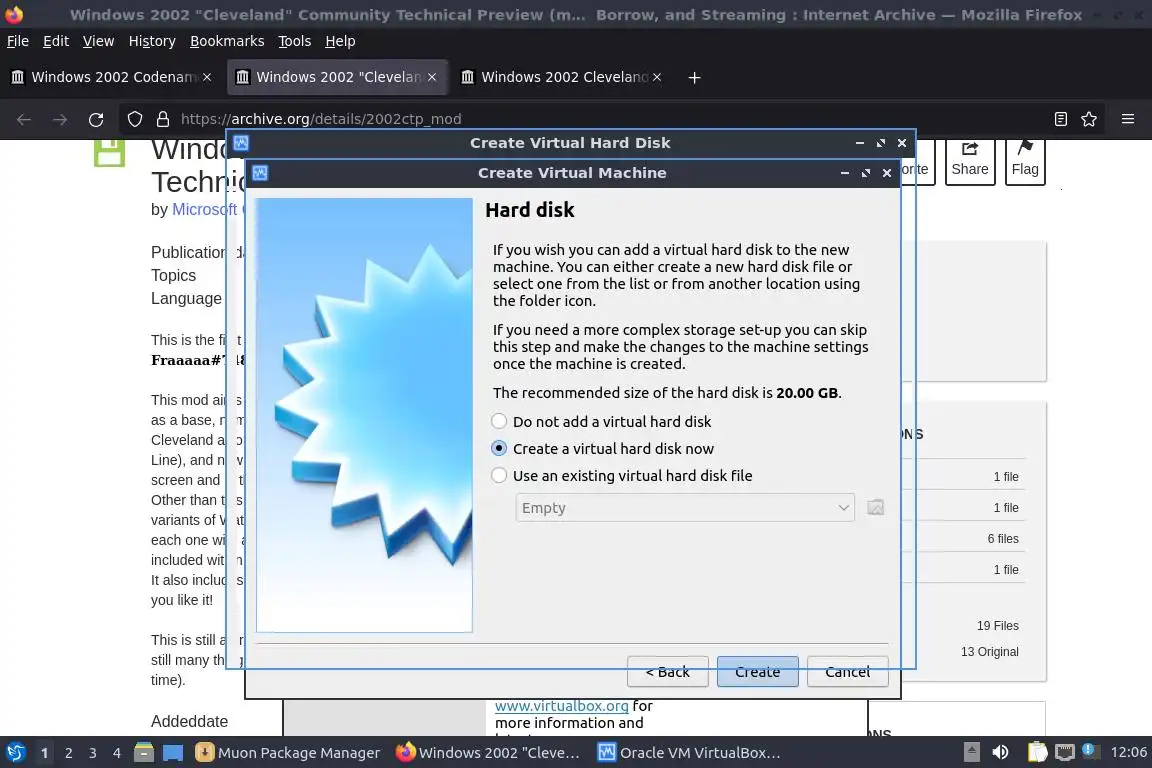Click the Share button on archive page
This screenshot has height=768, width=1152.
970,162
